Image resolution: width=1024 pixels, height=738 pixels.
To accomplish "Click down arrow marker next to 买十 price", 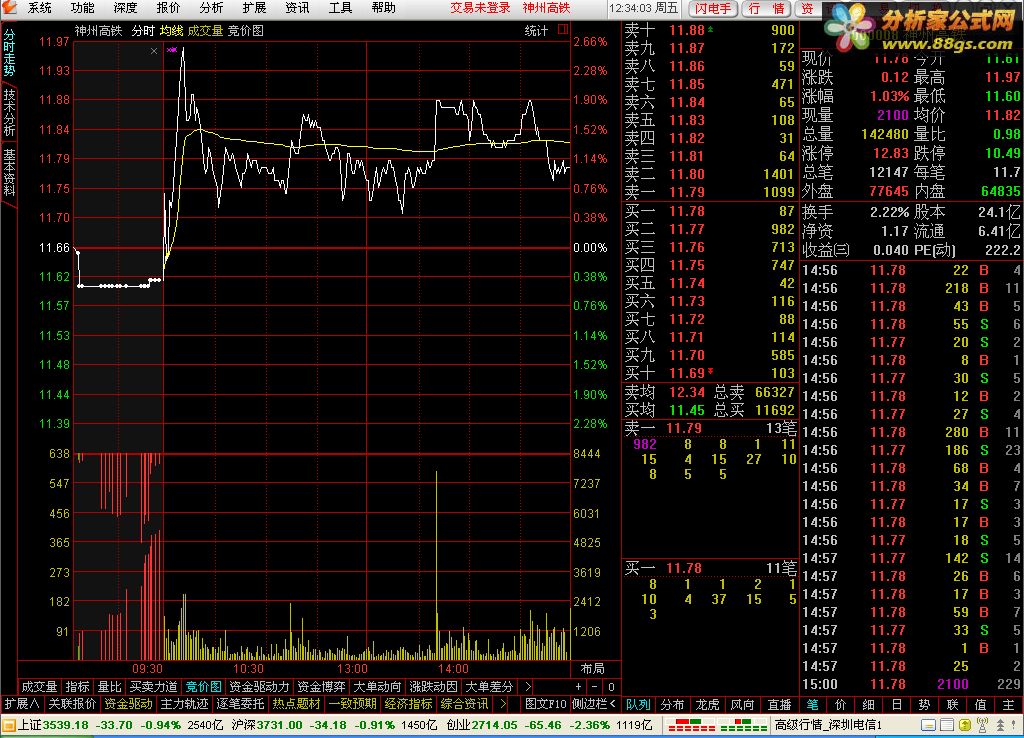I will [711, 372].
